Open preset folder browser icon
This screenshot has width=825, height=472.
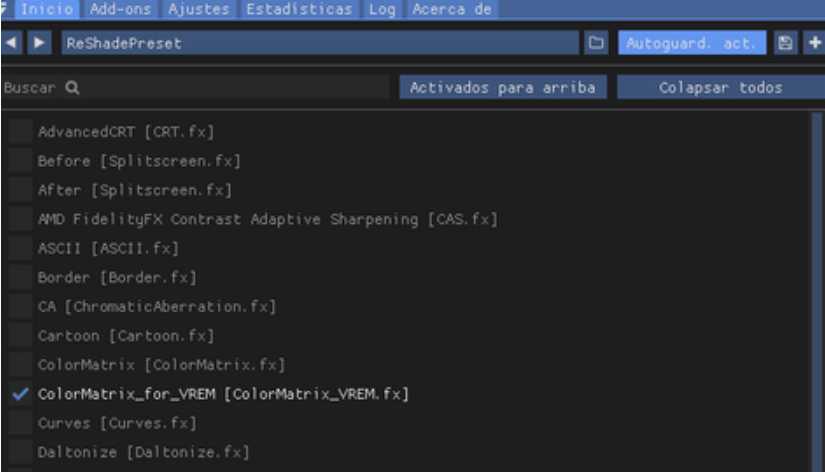click(x=596, y=43)
